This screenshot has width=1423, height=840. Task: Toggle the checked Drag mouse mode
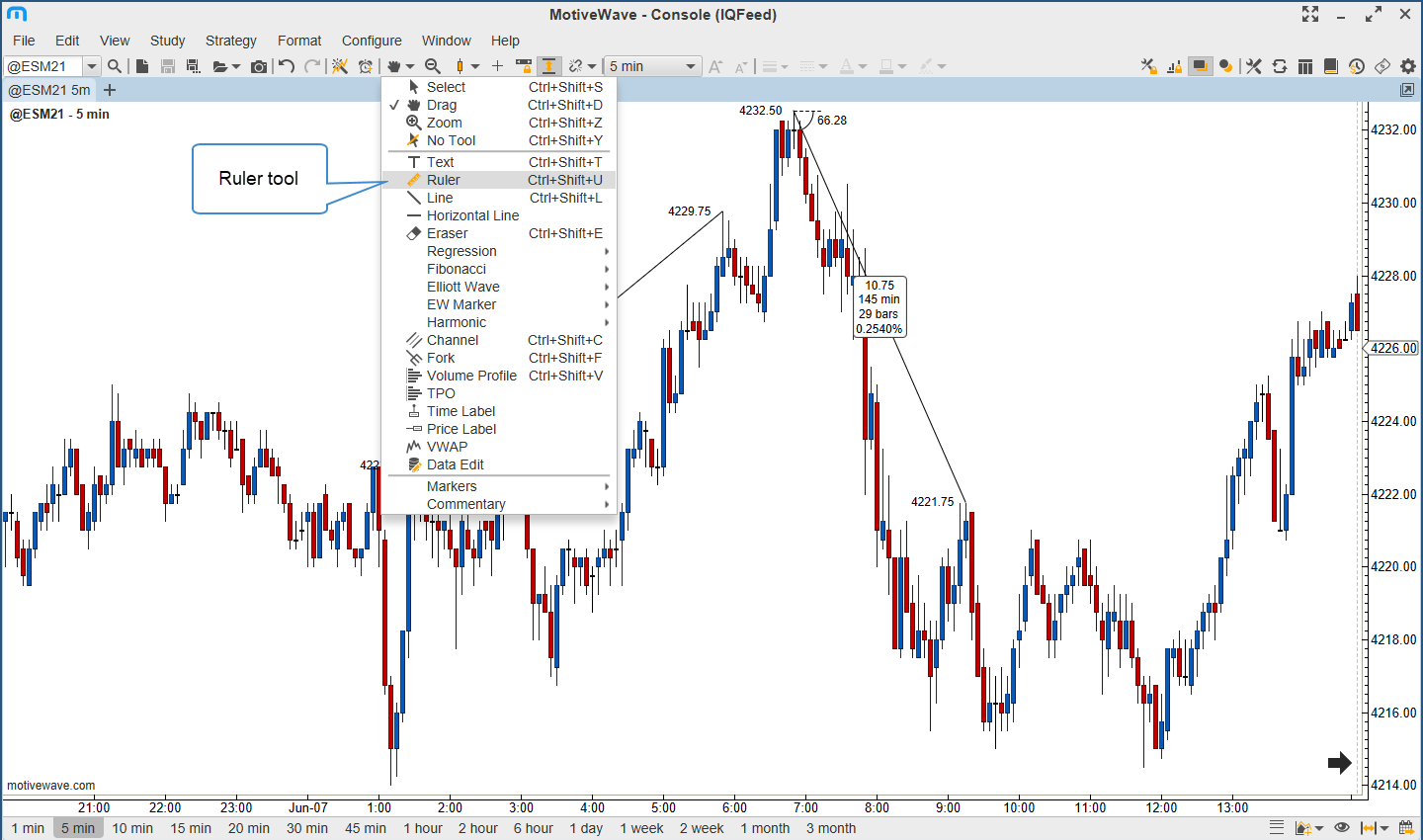click(x=441, y=105)
